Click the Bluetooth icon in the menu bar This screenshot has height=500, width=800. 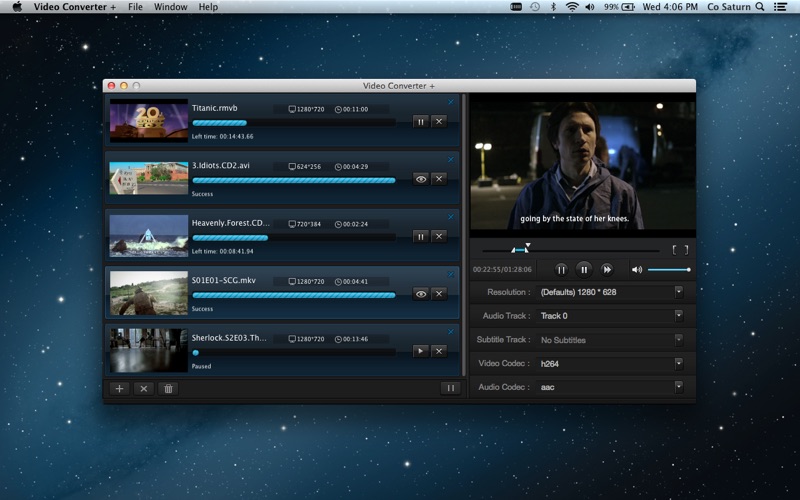[553, 7]
